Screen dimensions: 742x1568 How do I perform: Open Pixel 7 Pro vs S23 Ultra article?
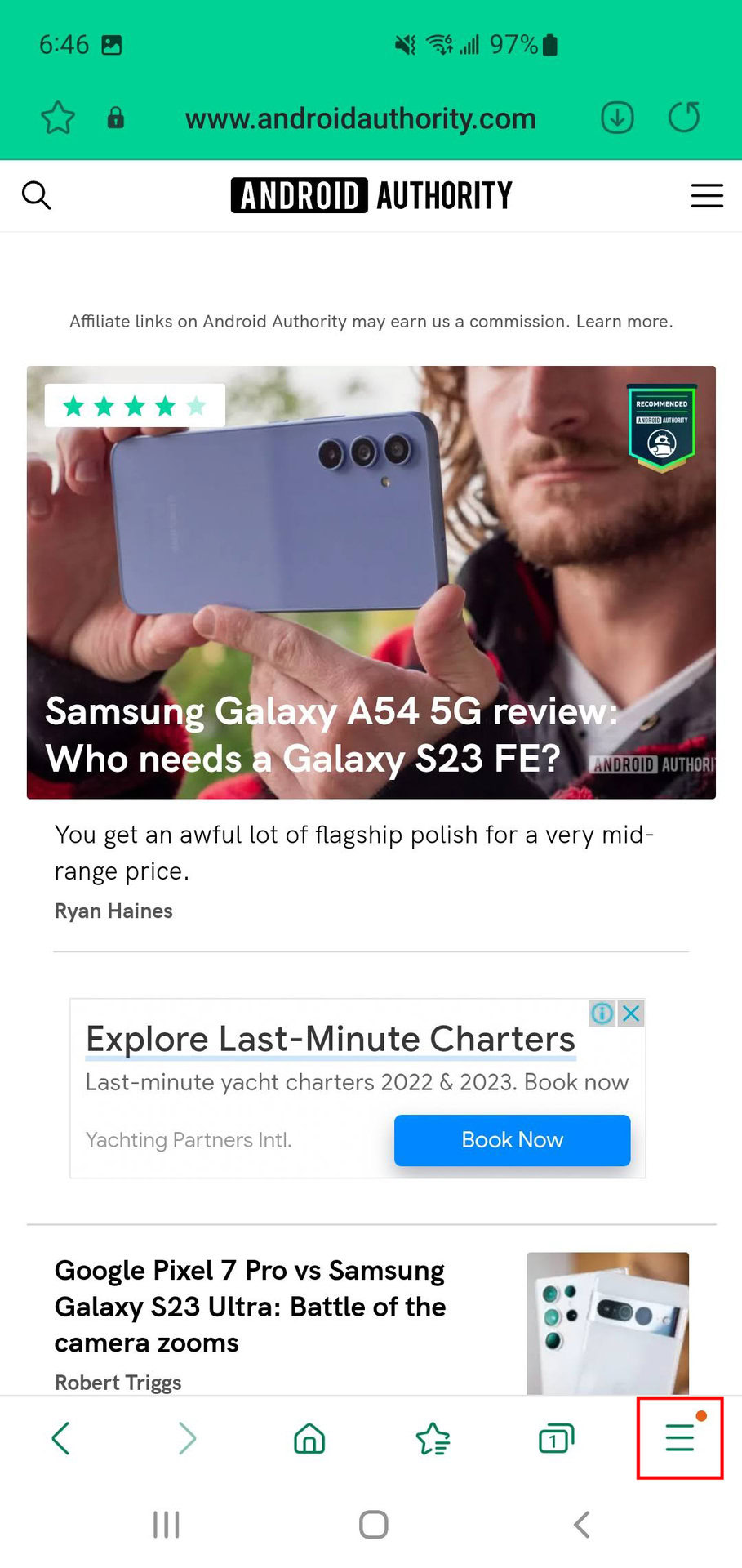250,1307
